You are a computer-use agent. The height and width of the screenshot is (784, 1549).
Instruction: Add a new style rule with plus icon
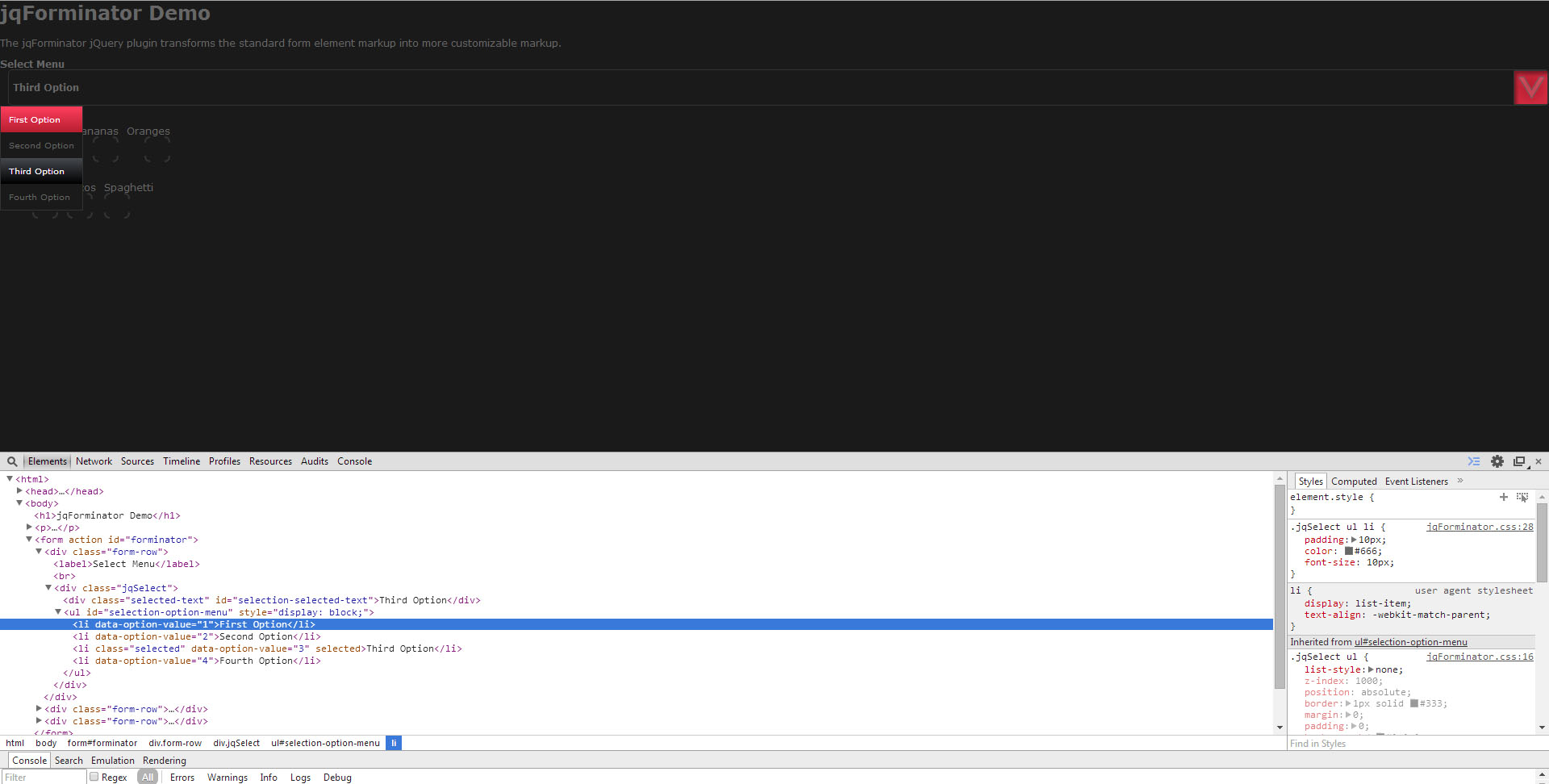tap(1504, 498)
